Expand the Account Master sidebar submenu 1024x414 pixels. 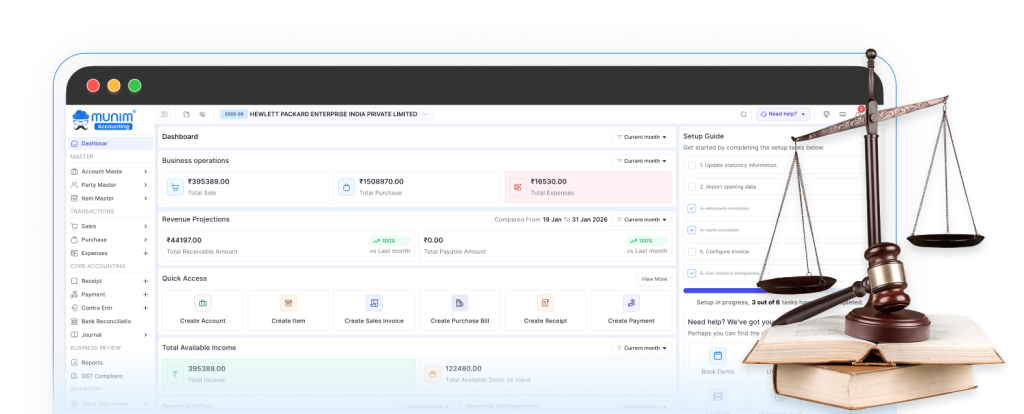145,171
